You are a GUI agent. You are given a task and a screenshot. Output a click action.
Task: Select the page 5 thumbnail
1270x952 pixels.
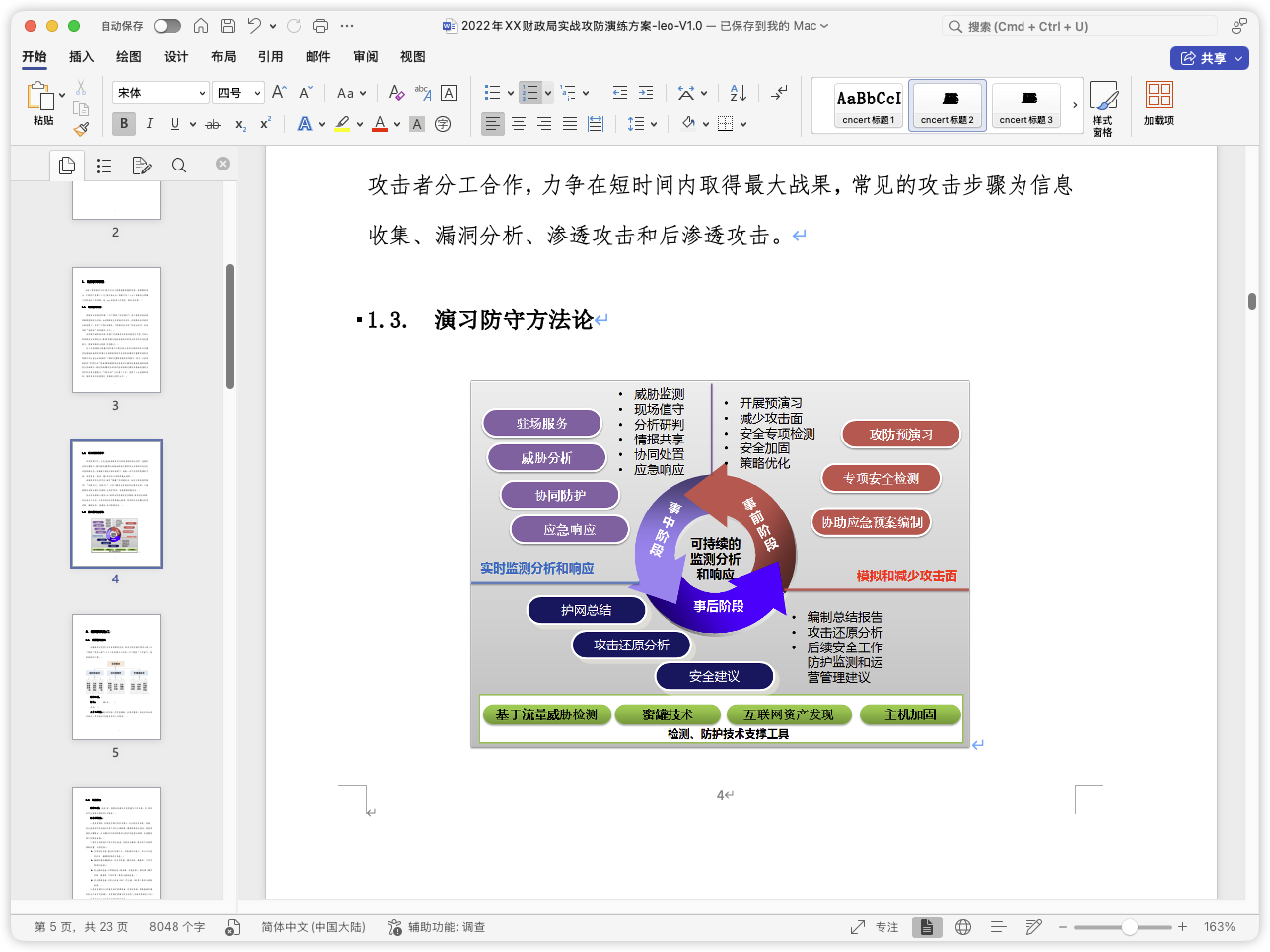tap(115, 676)
